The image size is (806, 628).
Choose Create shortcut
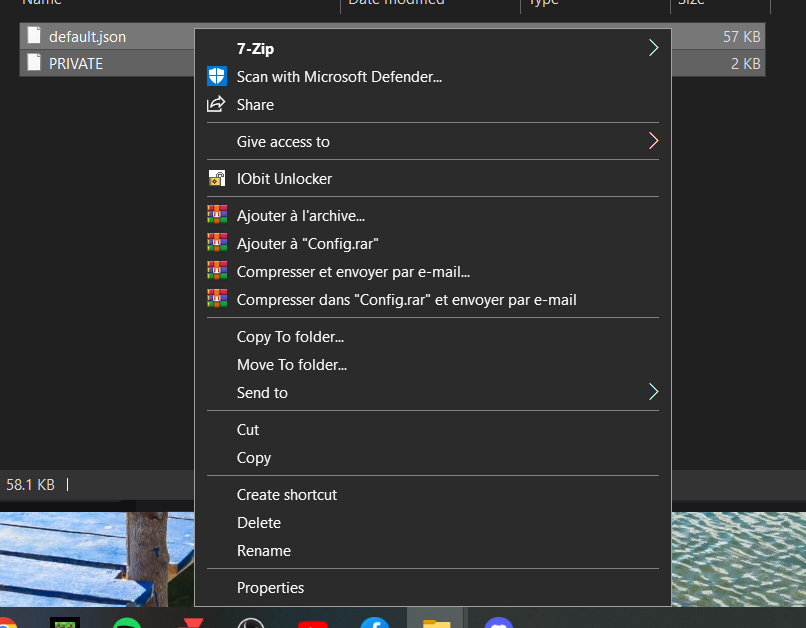(x=433, y=494)
